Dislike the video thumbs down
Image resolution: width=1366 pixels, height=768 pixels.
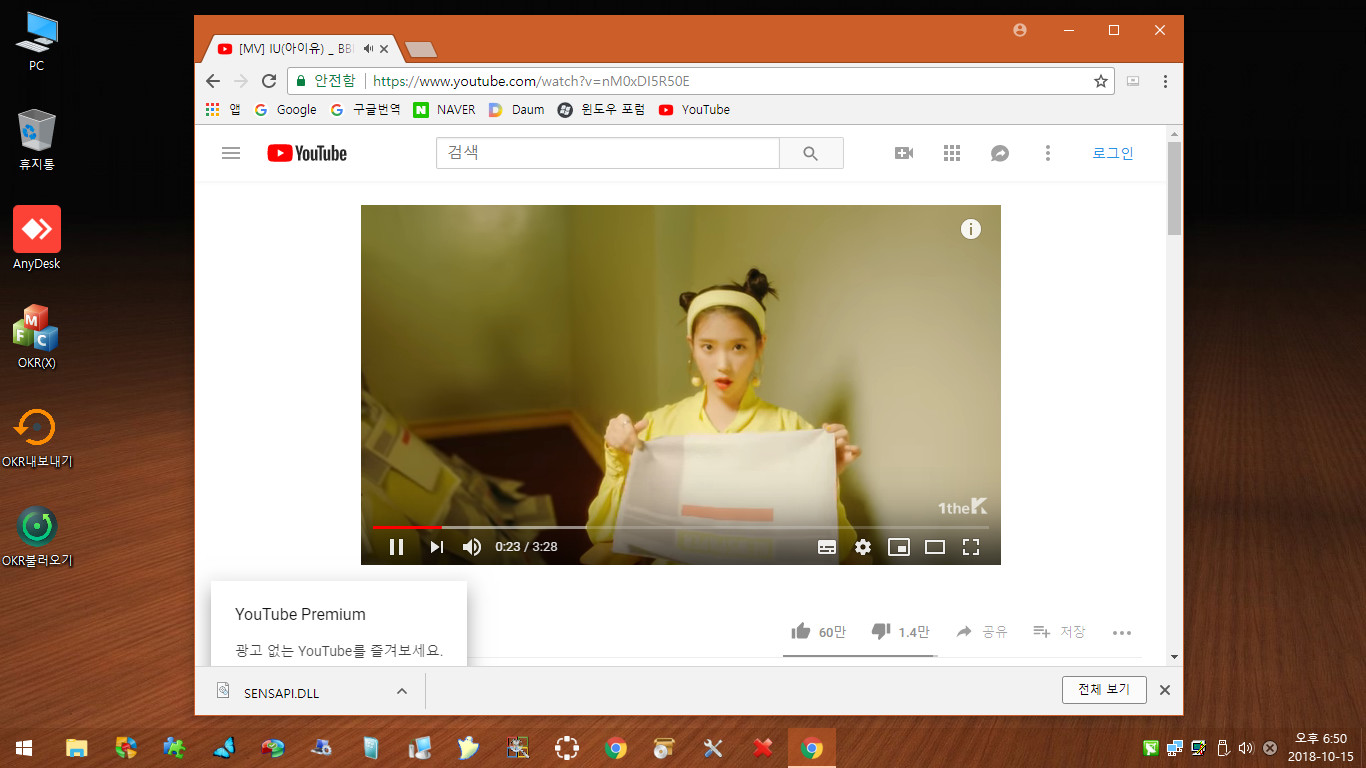click(900, 632)
